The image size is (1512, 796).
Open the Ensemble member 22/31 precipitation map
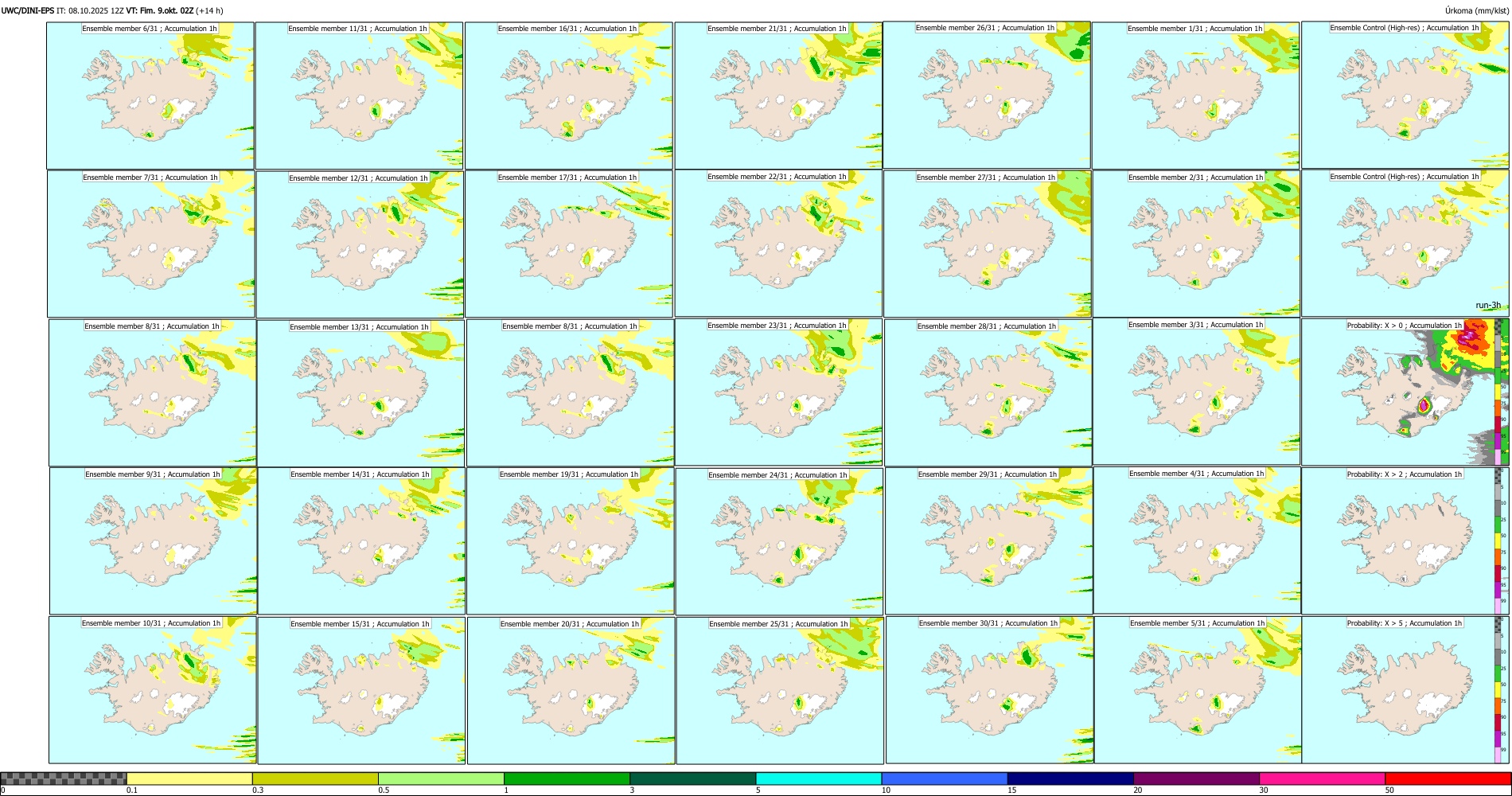[x=778, y=244]
